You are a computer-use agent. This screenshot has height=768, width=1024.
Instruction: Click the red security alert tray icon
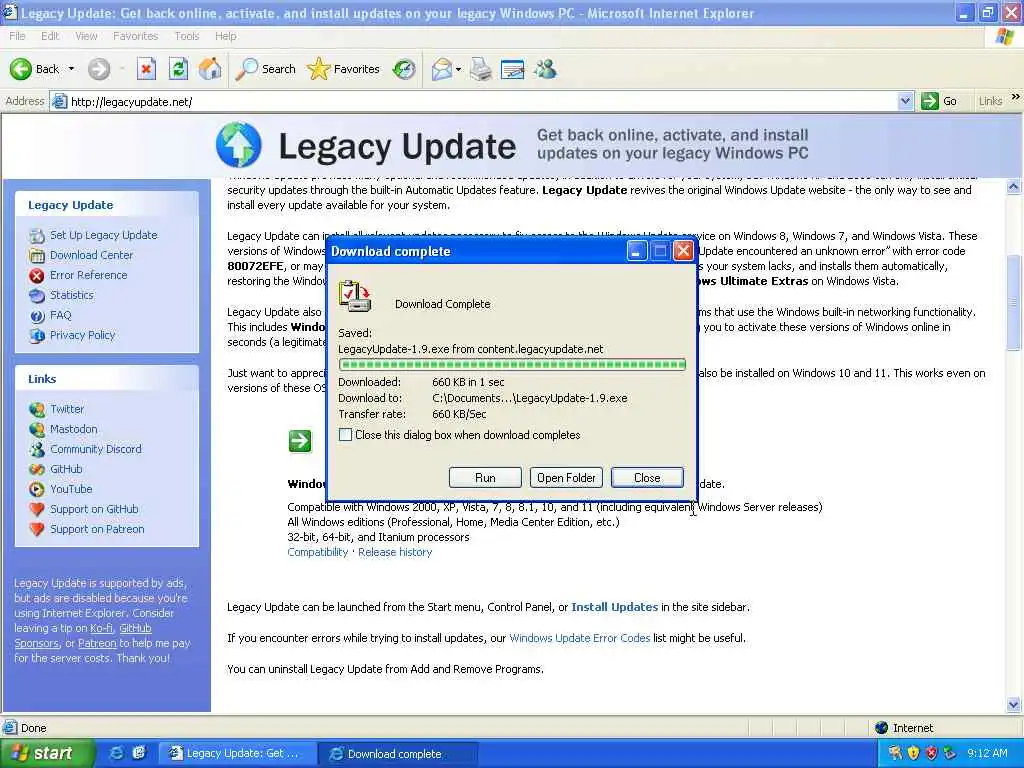(x=931, y=753)
